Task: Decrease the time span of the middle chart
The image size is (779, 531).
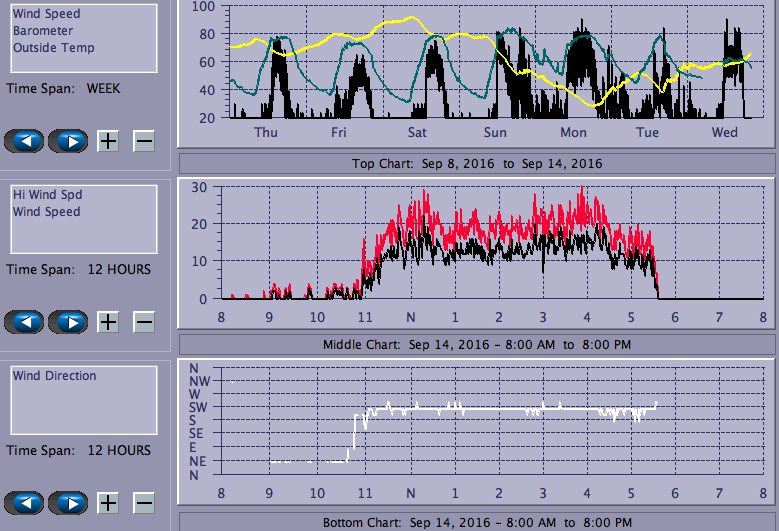Action: 144,322
